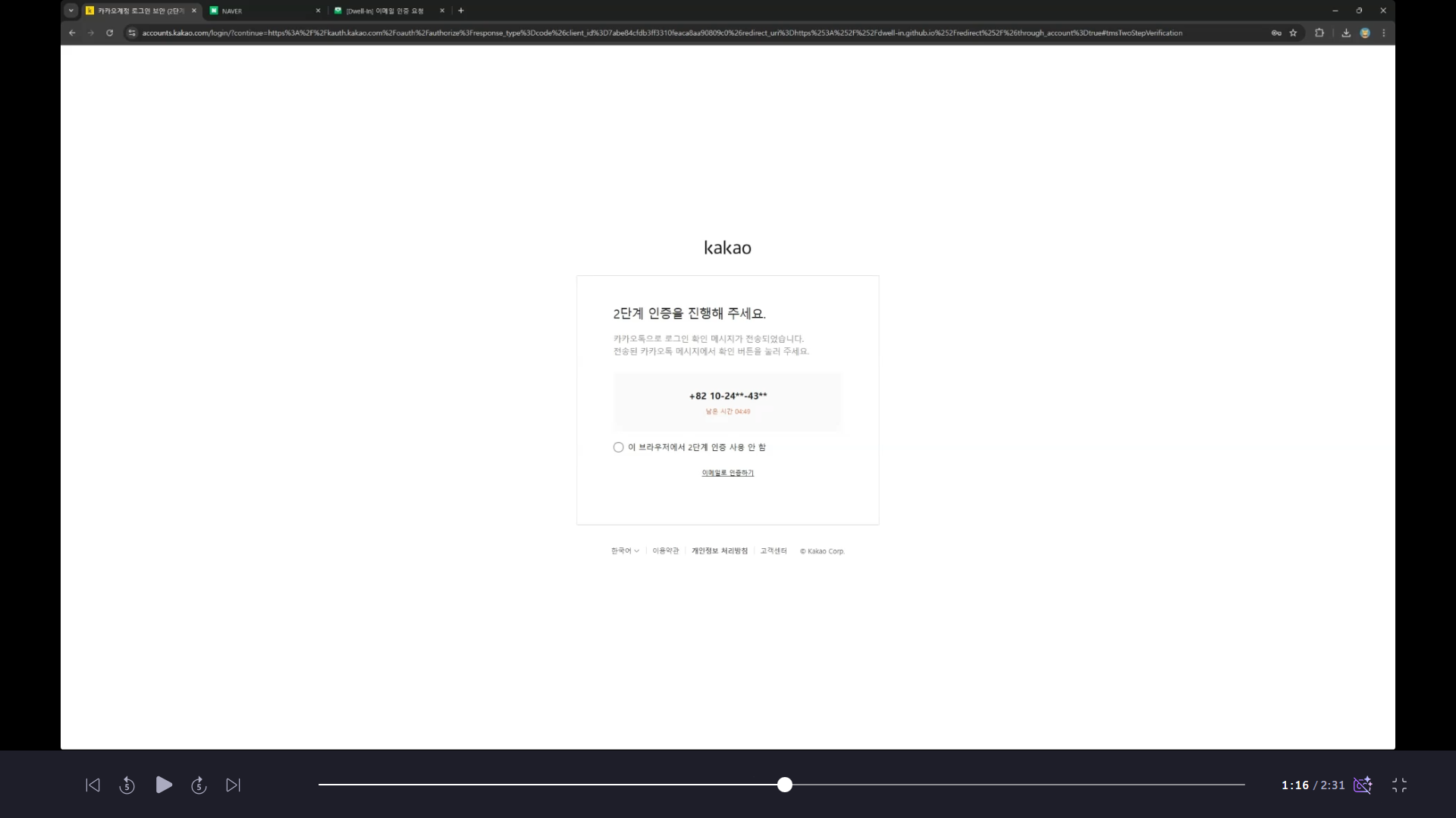Restore down the browser window
1456x818 pixels.
tap(1359, 11)
